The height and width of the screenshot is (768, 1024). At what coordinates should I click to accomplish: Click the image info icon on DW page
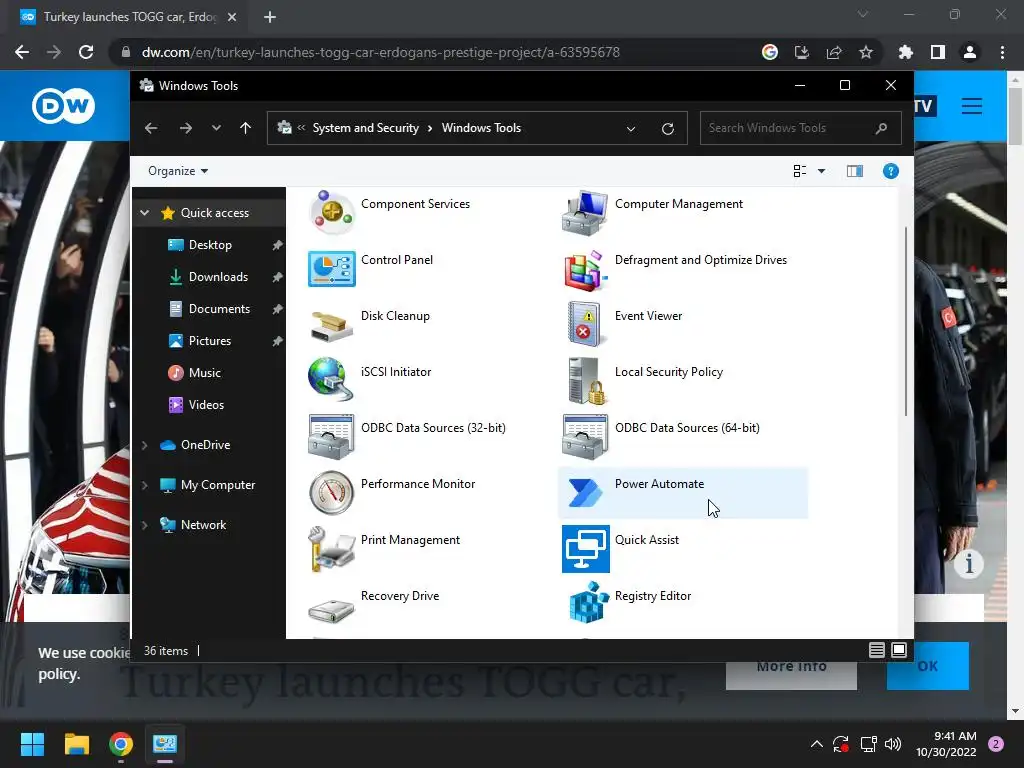tap(969, 563)
